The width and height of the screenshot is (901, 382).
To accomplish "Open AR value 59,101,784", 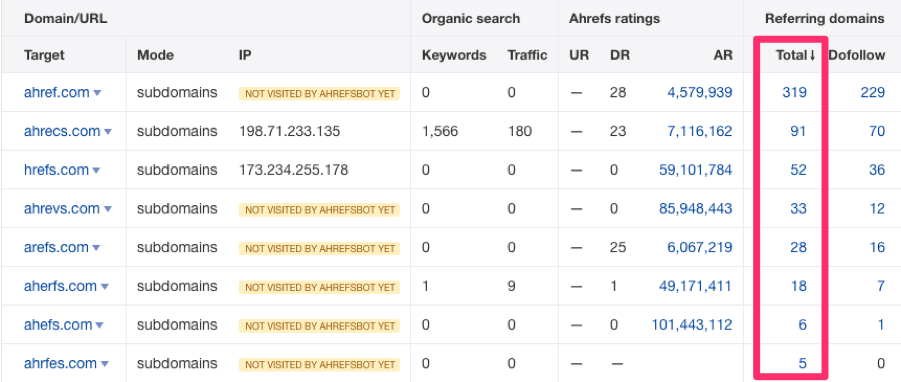I will pos(696,169).
